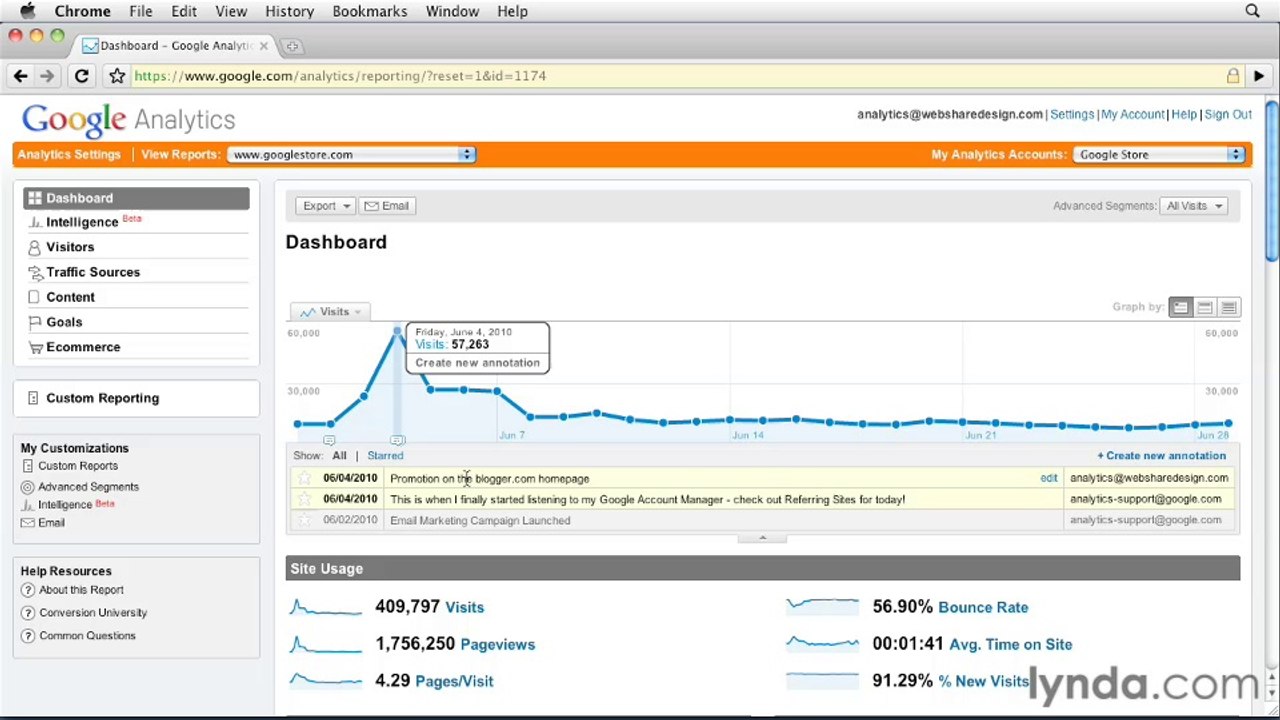Collapse the annotations panel arrow
1280x720 pixels.
click(x=762, y=538)
